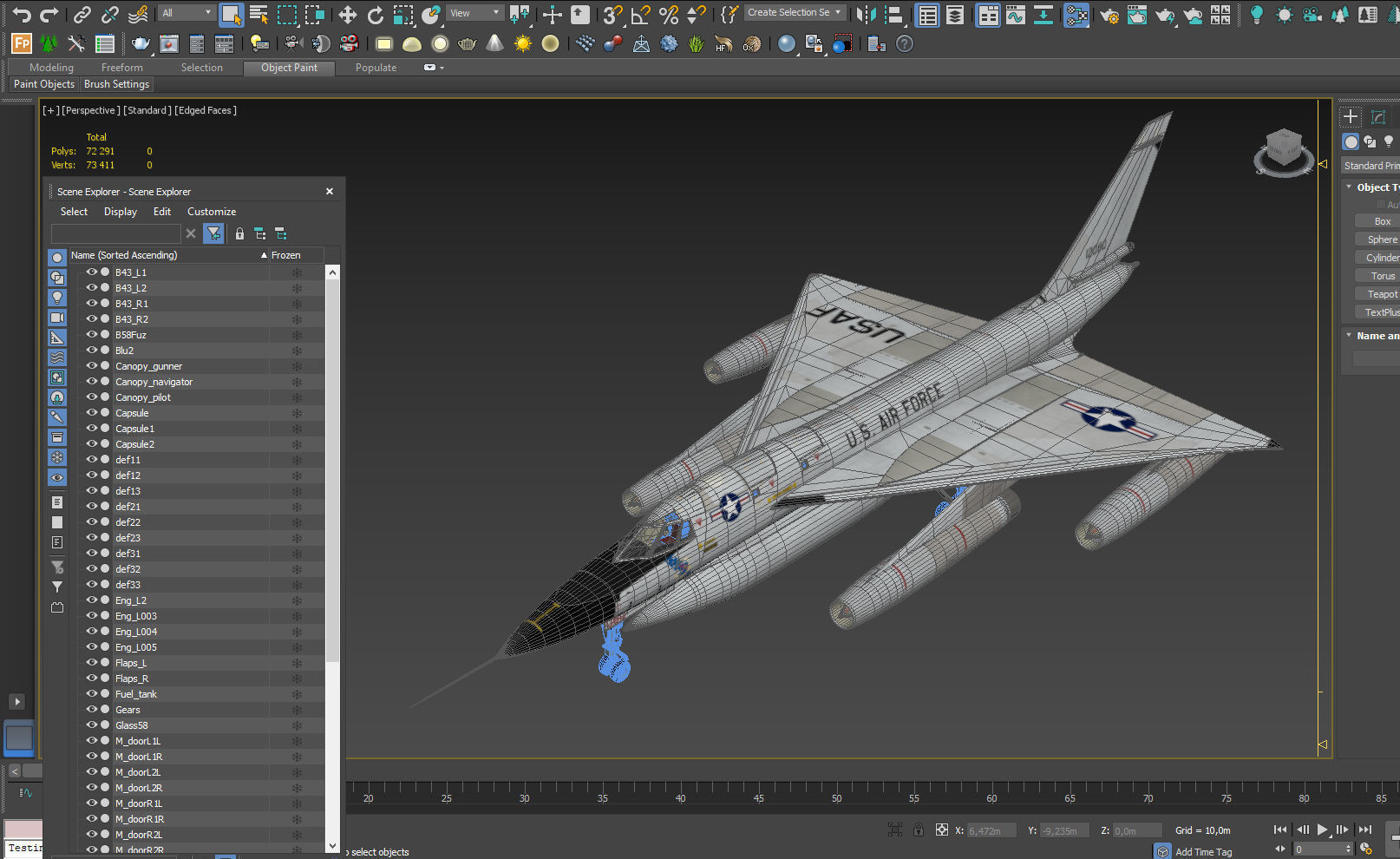This screenshot has height=859, width=1400.
Task: Open the Edit menu in Scene Explorer
Action: [x=162, y=212]
